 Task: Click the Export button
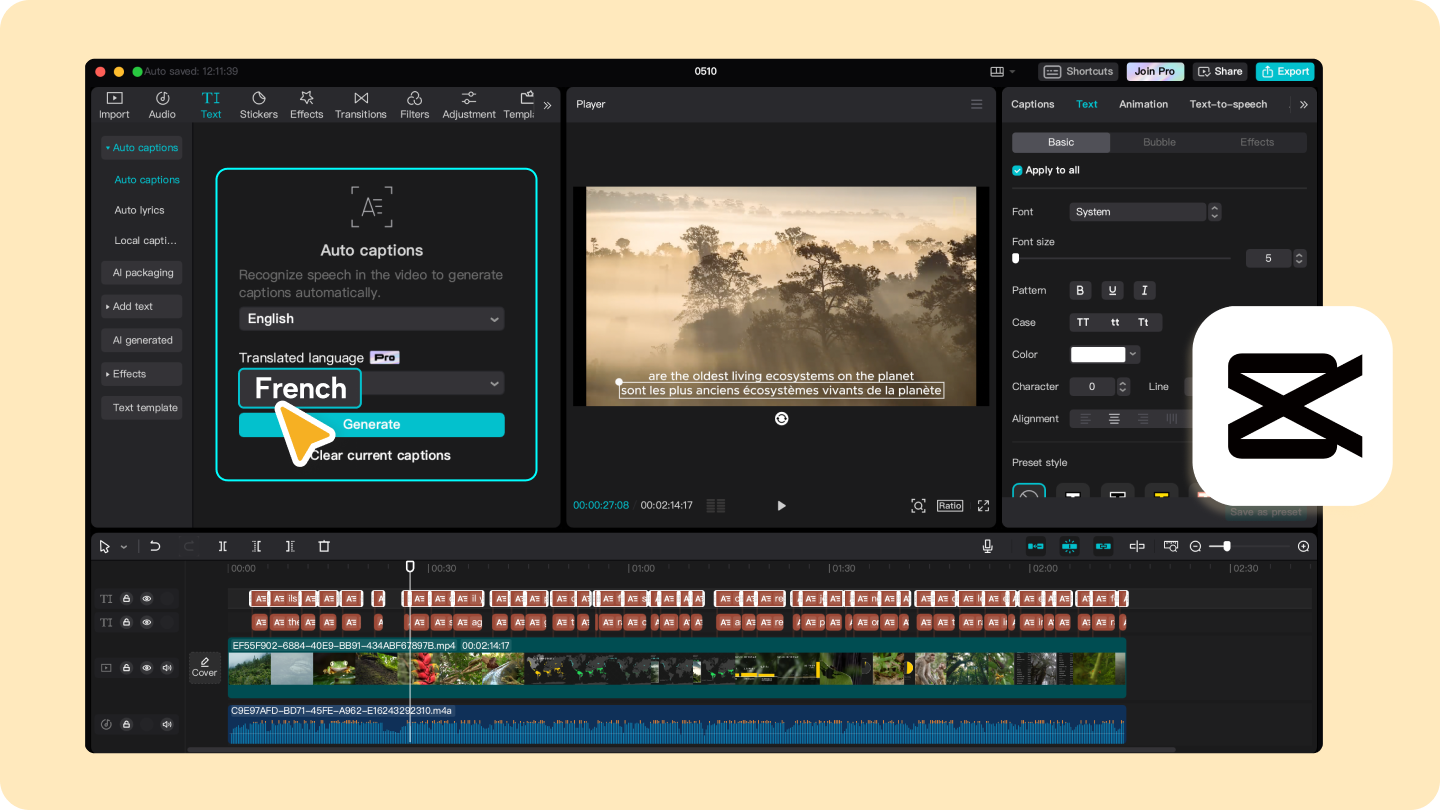click(1285, 72)
